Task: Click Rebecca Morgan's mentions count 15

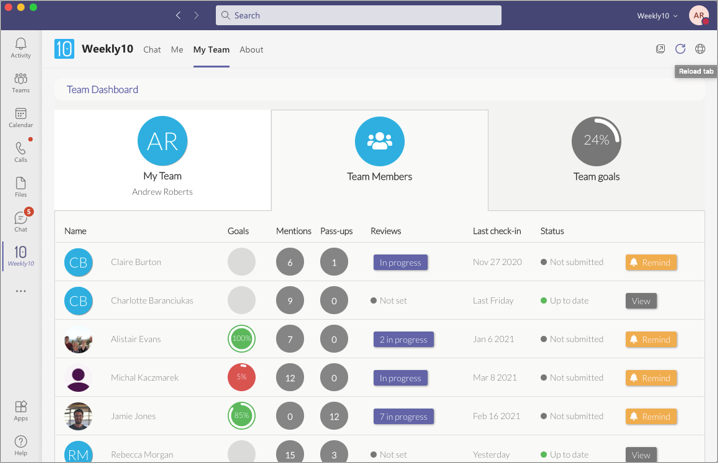Action: [290, 452]
